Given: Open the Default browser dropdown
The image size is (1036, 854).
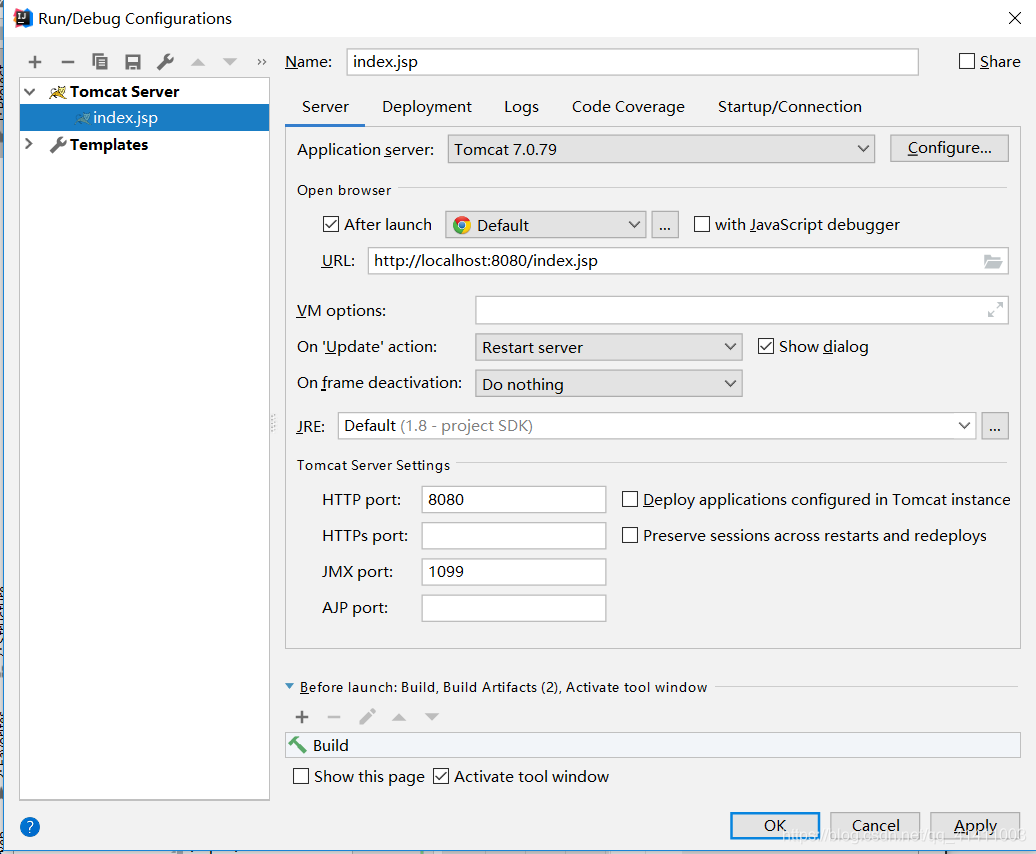Looking at the screenshot, I should pyautogui.click(x=545, y=225).
